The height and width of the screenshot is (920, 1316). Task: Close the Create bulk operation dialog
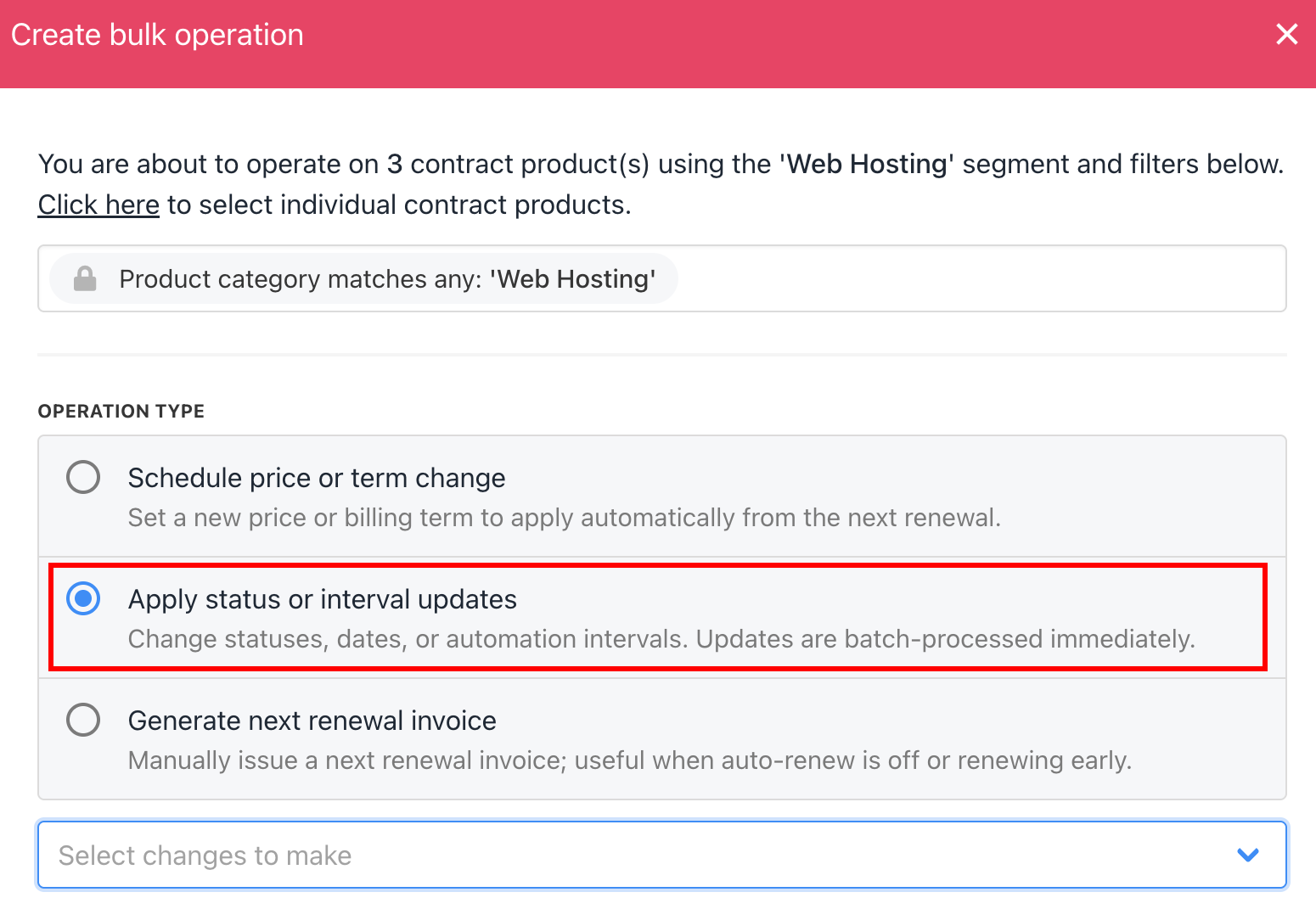coord(1286,35)
